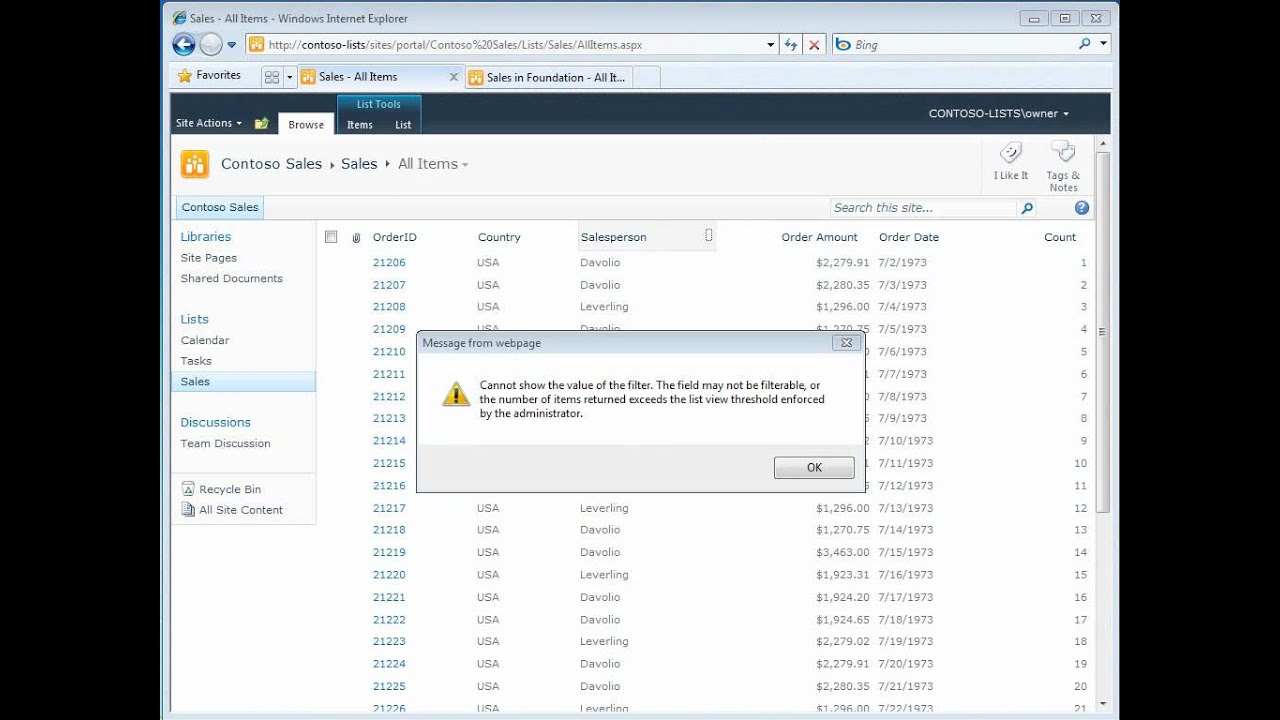Open the List ribbon tab
Image resolution: width=1280 pixels, height=720 pixels.
point(403,125)
